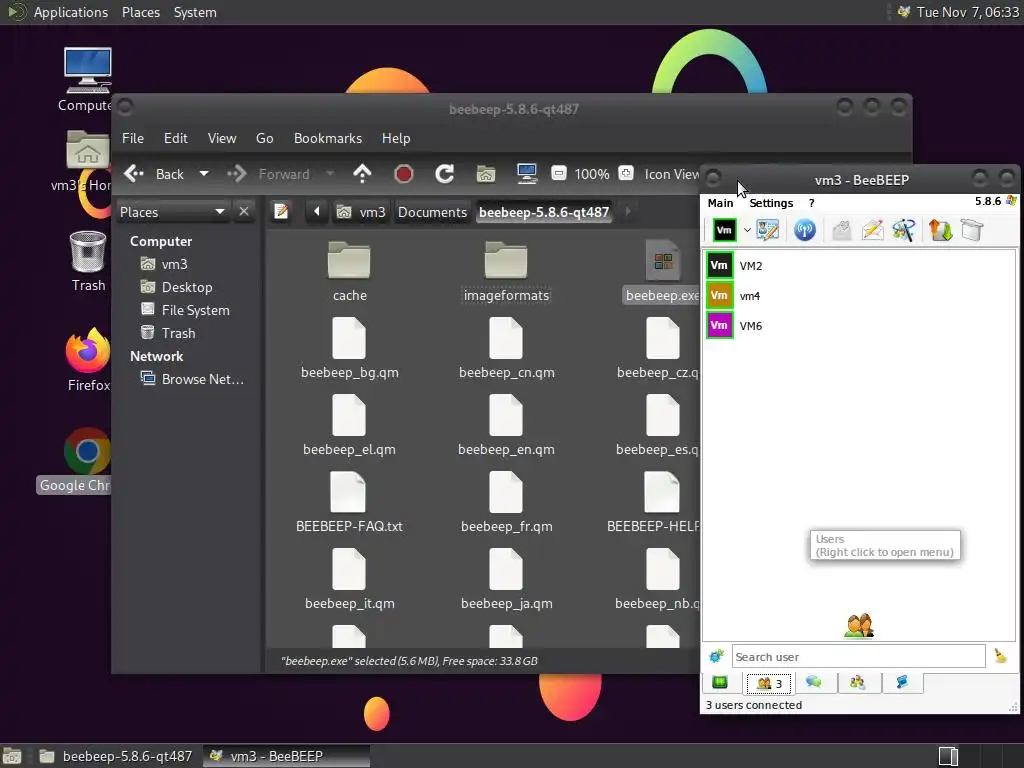Open the edit profile icon in BeeBEEP
Screen dimensions: 1024x768
pos(768,230)
